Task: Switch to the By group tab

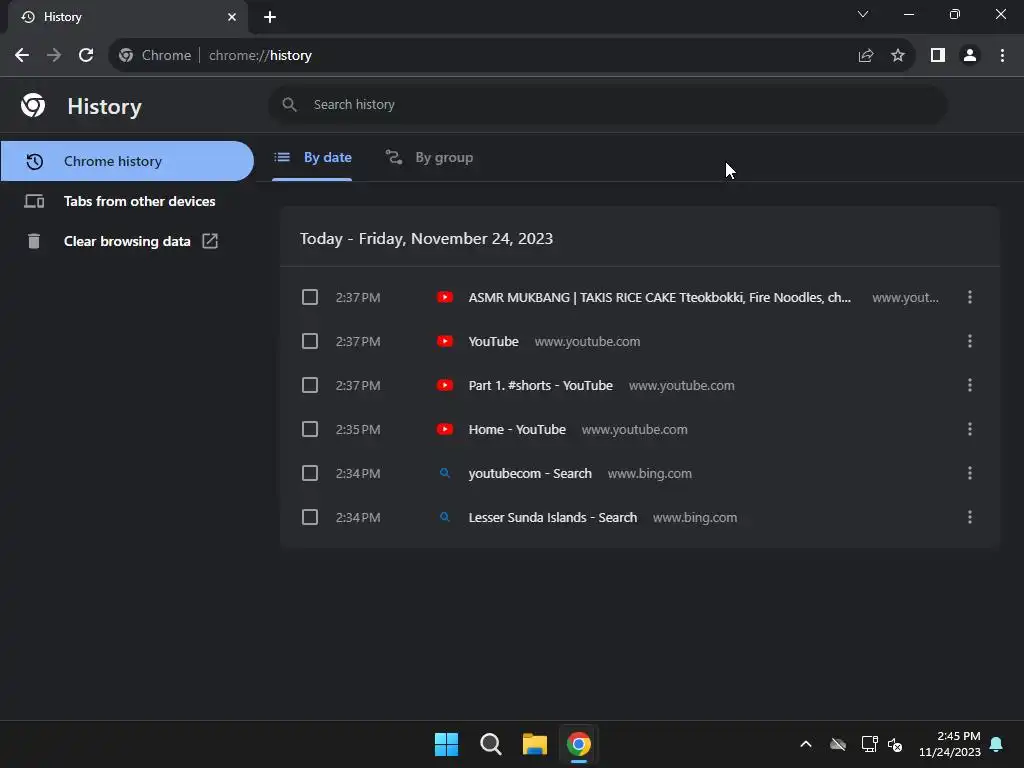Action: (x=429, y=157)
